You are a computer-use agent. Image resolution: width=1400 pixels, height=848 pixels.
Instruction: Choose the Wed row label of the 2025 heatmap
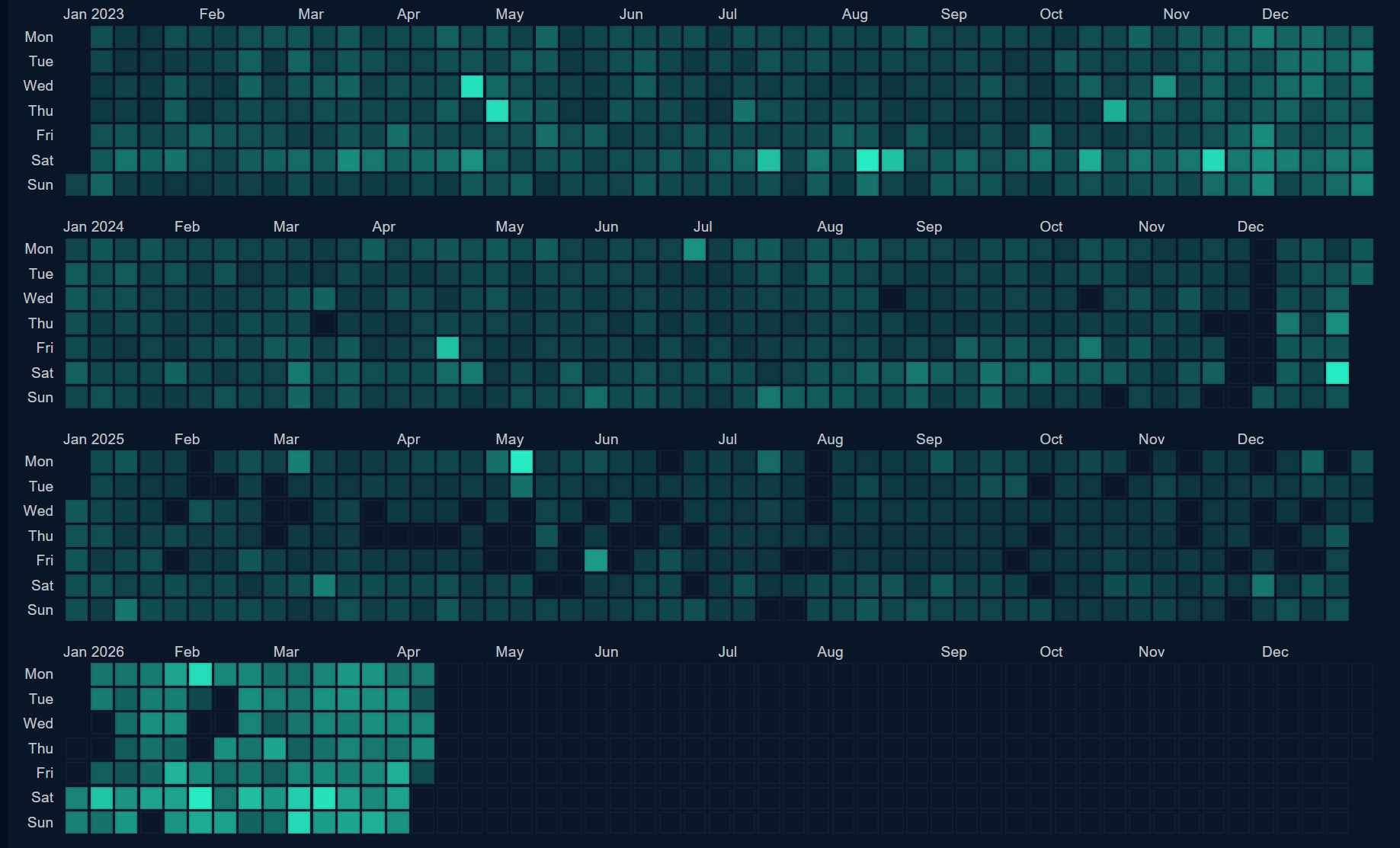38,510
